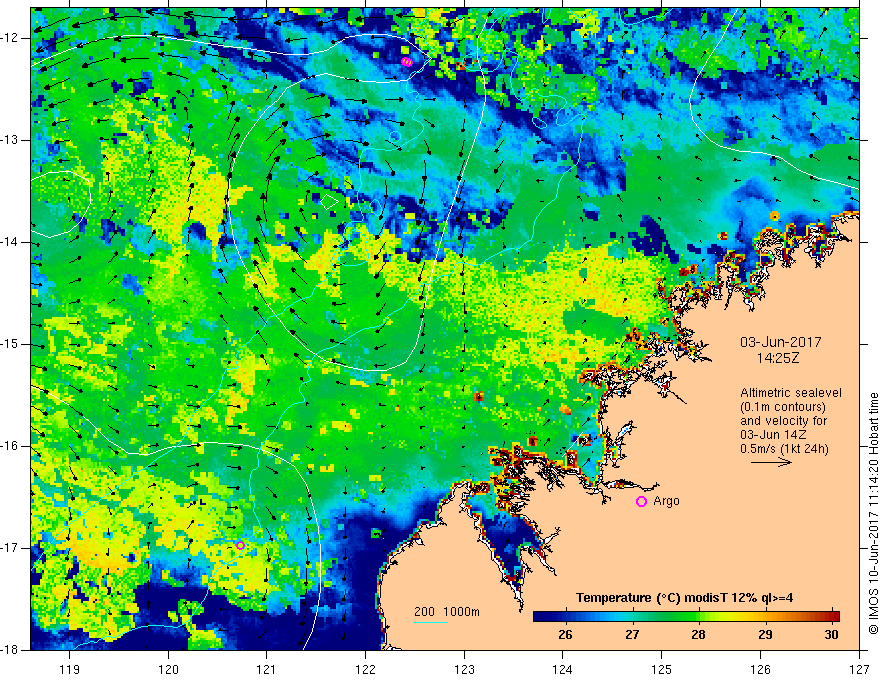The height and width of the screenshot is (680, 880).
Task: Click the "(0.1m contours)" text
Action: click(x=783, y=407)
